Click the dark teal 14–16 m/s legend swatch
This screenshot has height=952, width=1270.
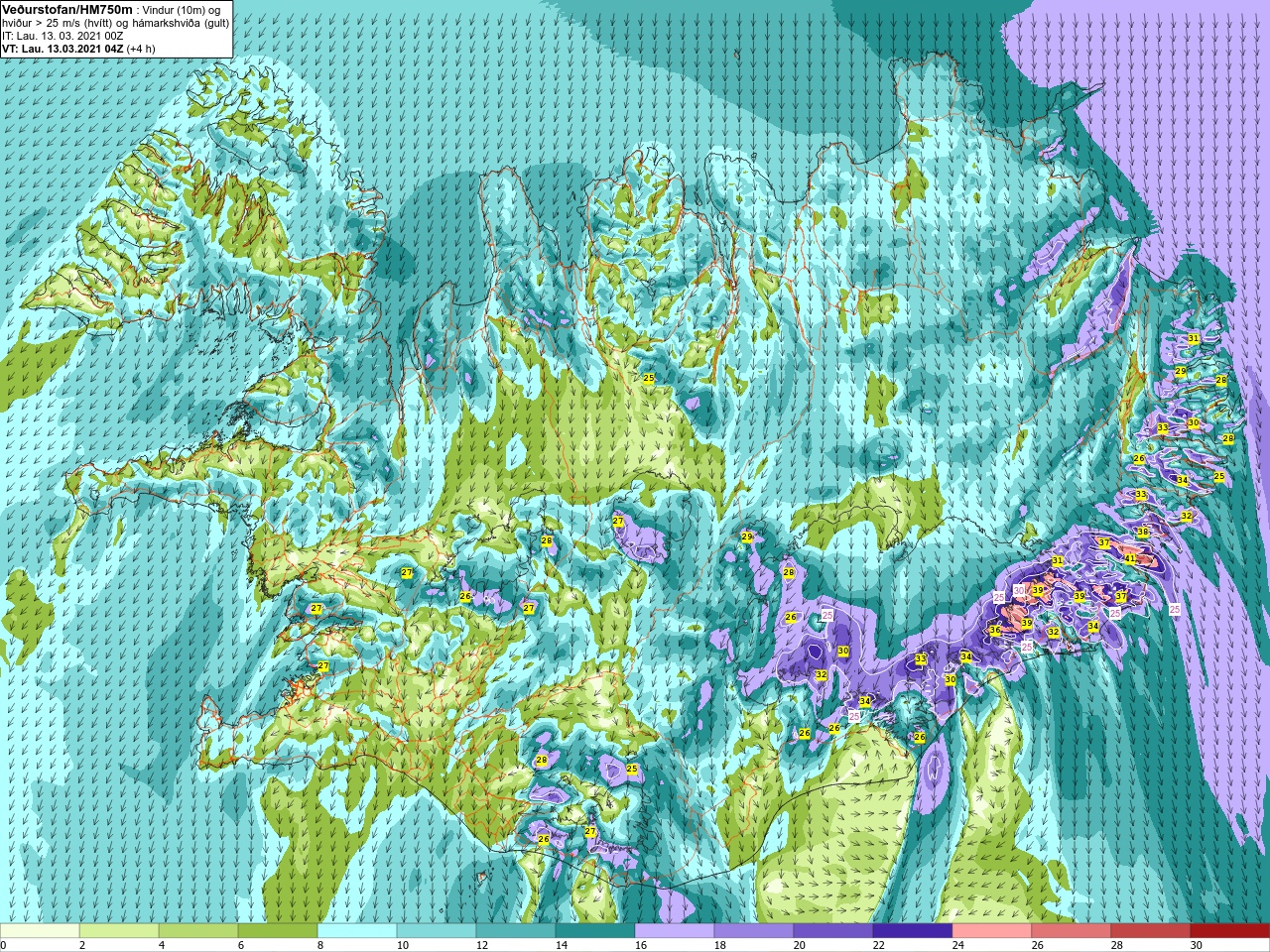click(x=595, y=931)
